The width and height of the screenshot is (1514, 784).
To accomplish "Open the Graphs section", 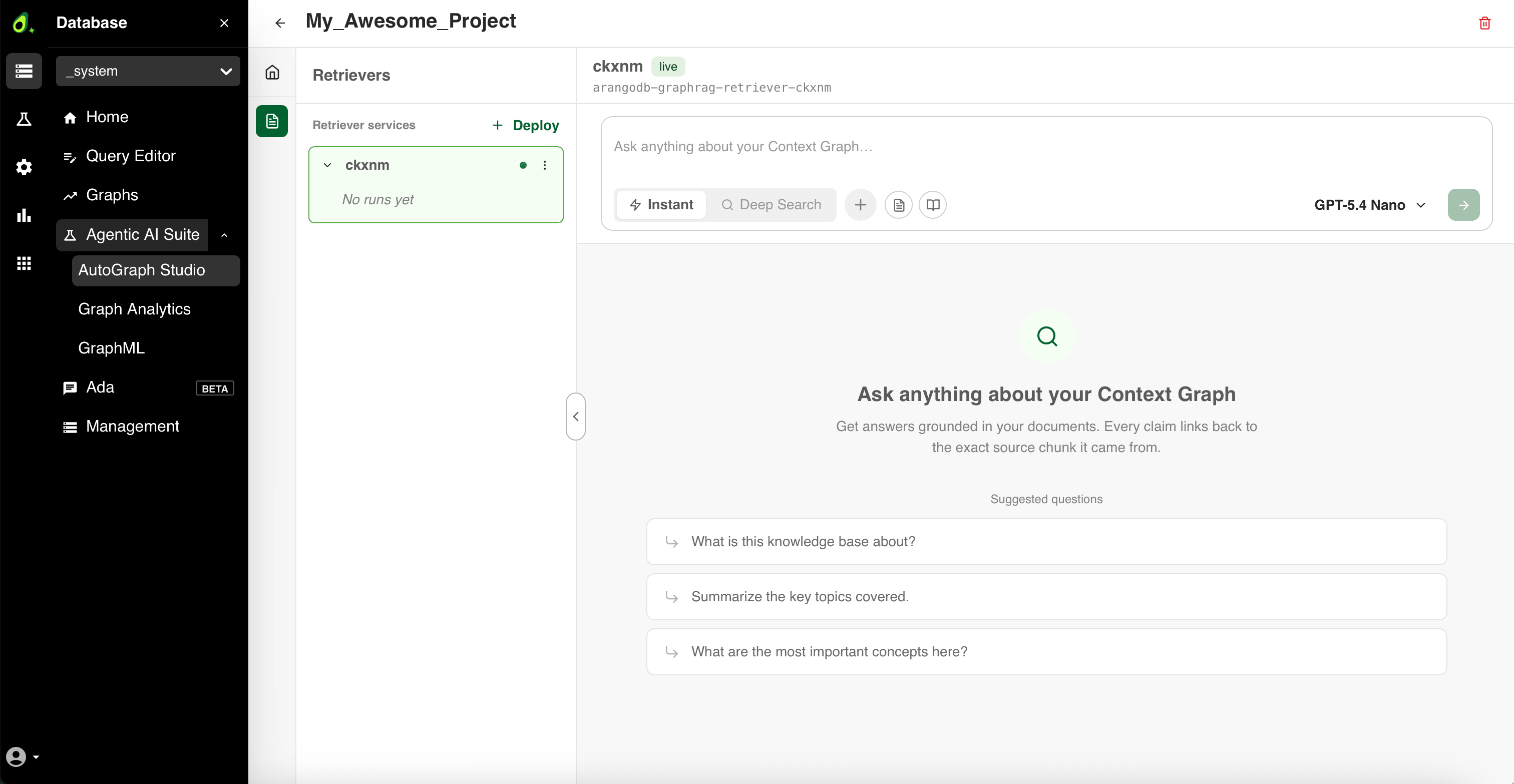I will (x=148, y=195).
